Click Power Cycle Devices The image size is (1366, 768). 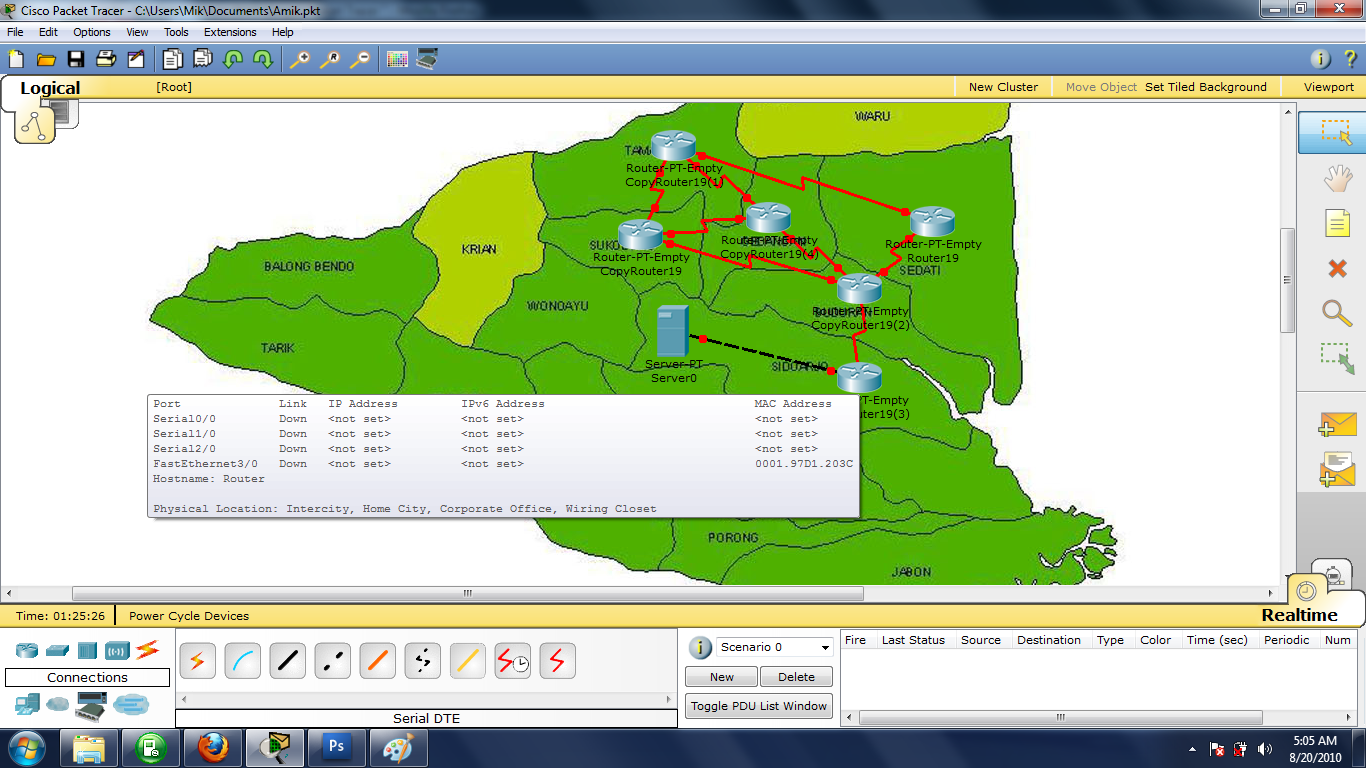point(189,616)
